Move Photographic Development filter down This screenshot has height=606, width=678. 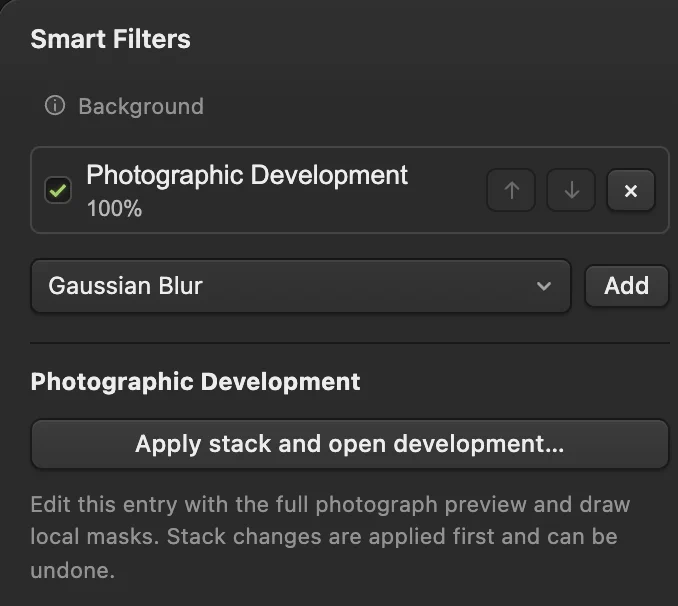[x=571, y=190]
